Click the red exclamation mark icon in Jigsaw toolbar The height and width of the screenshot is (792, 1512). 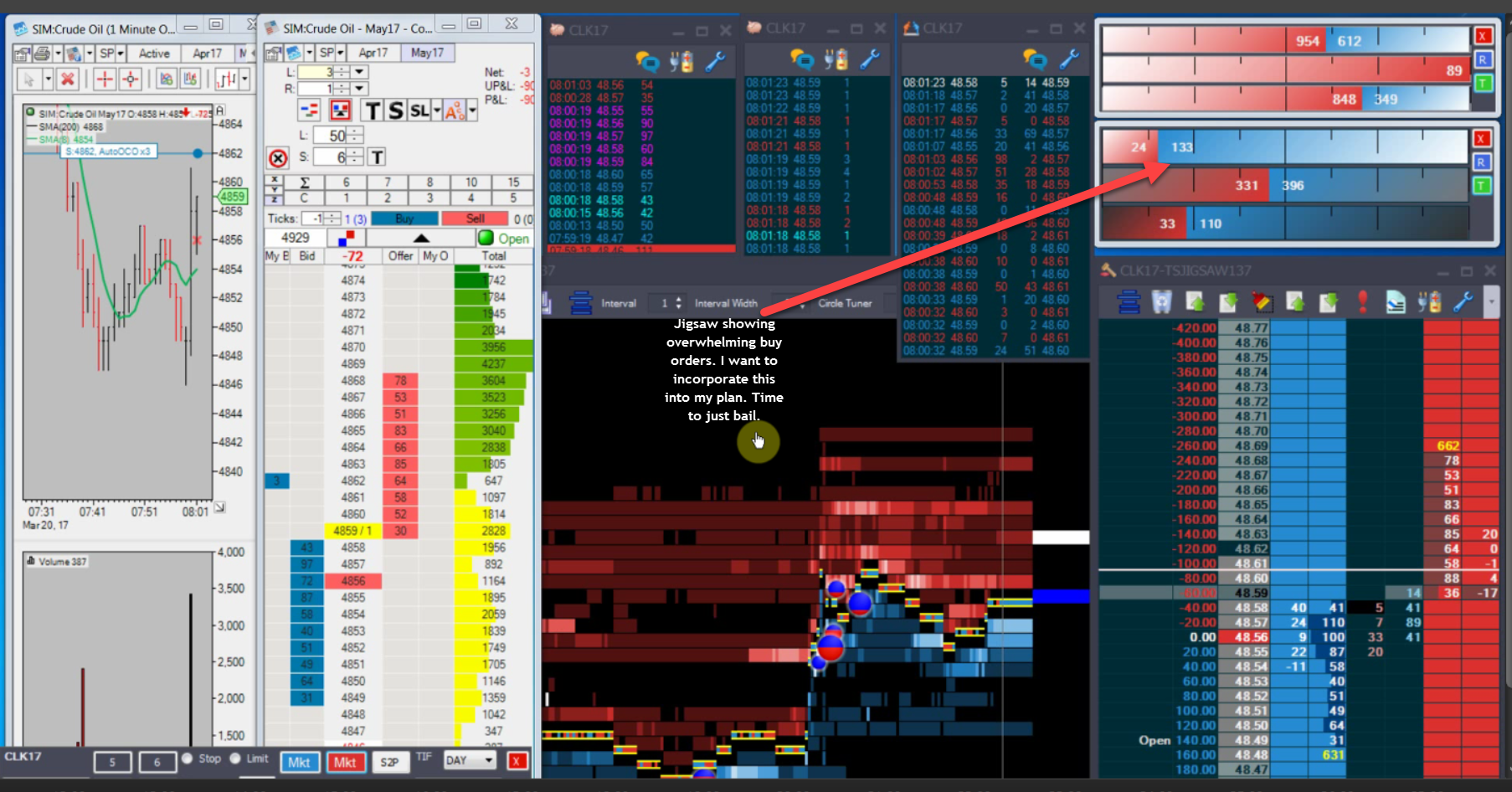click(x=1362, y=301)
